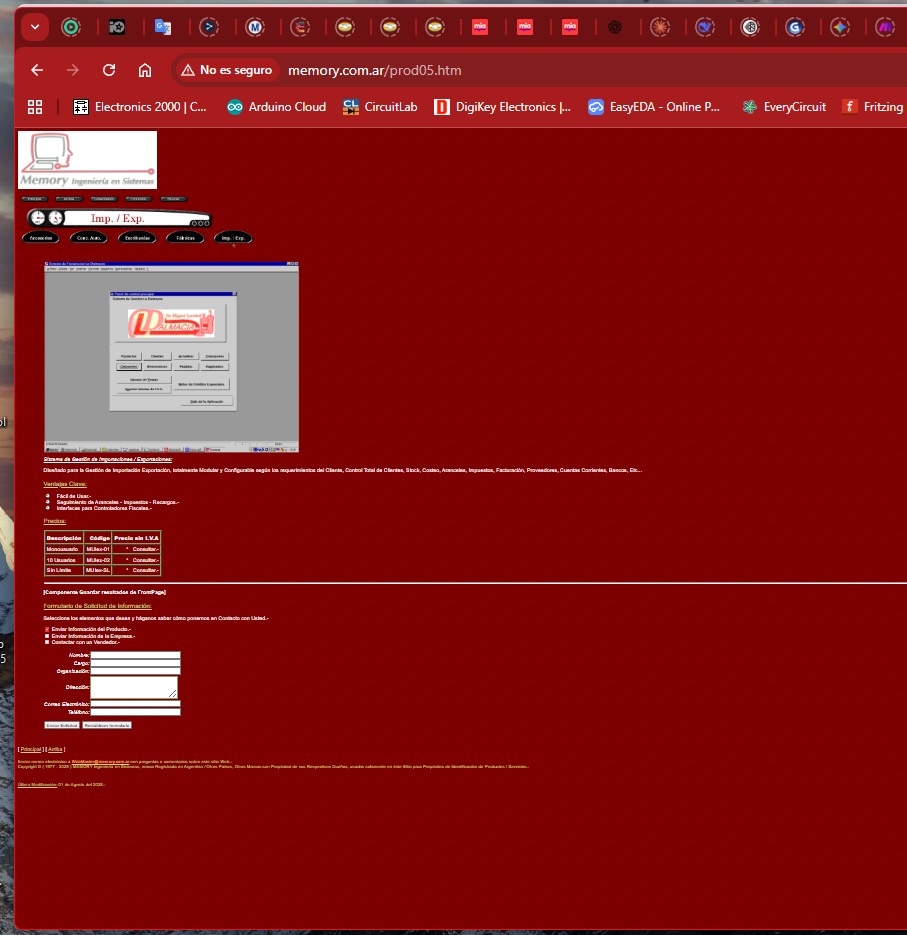Check Contactar con un Vendedor
The width and height of the screenshot is (907, 935).
click(47, 642)
